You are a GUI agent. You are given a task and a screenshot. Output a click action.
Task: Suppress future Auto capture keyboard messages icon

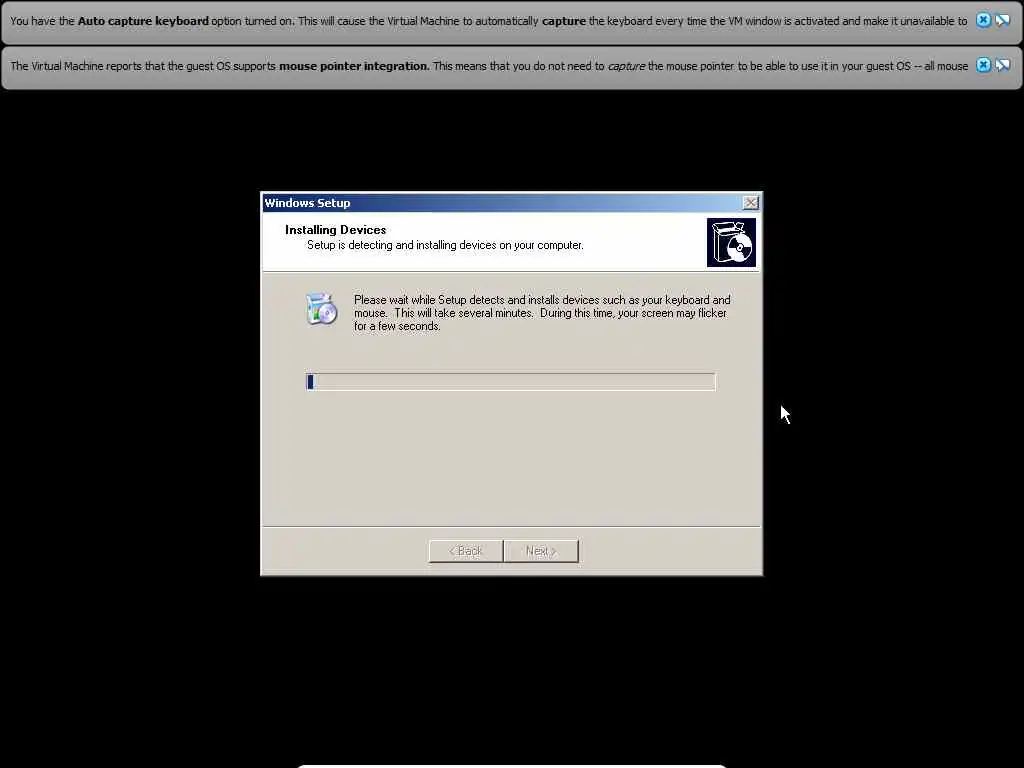(1002, 20)
